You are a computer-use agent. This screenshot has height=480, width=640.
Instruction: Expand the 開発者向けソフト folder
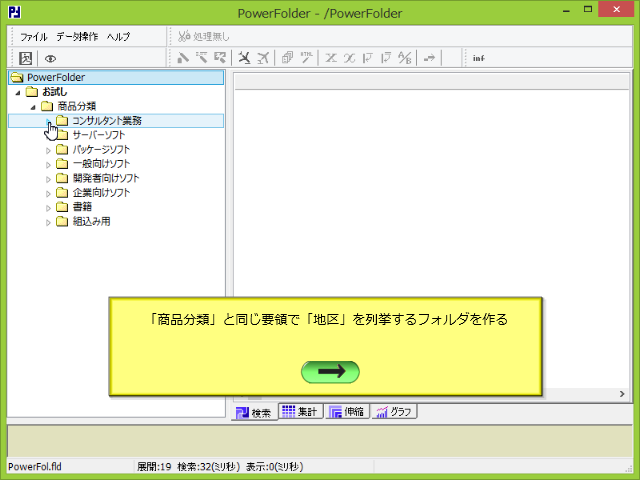(48, 179)
